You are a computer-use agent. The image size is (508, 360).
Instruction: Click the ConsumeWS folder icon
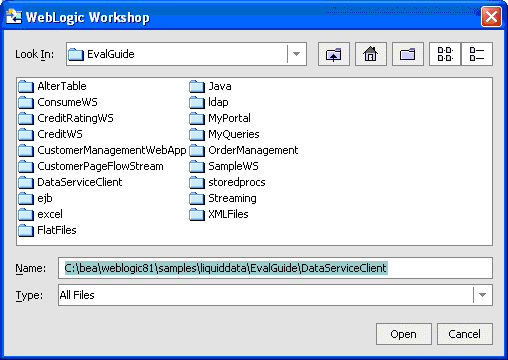coord(26,102)
